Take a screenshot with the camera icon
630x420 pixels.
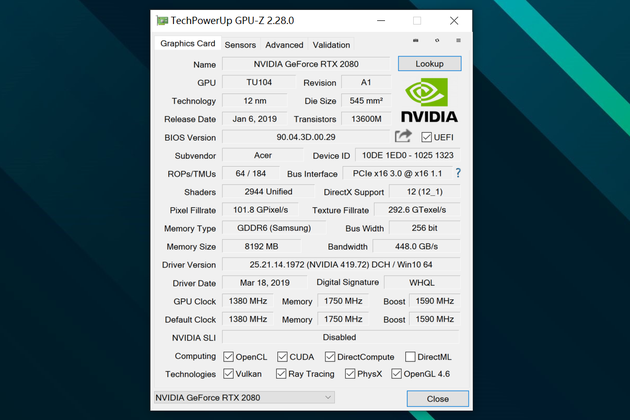click(415, 41)
